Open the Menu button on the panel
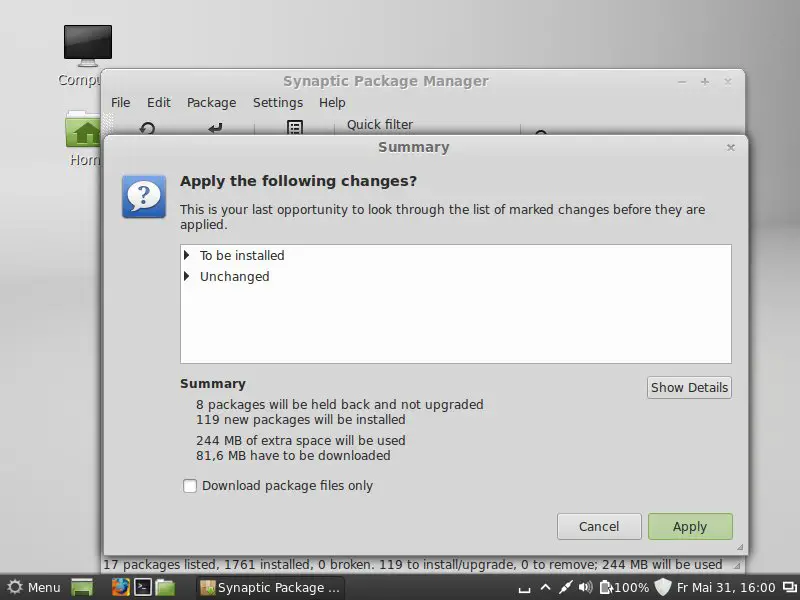800x600 pixels. click(34, 588)
